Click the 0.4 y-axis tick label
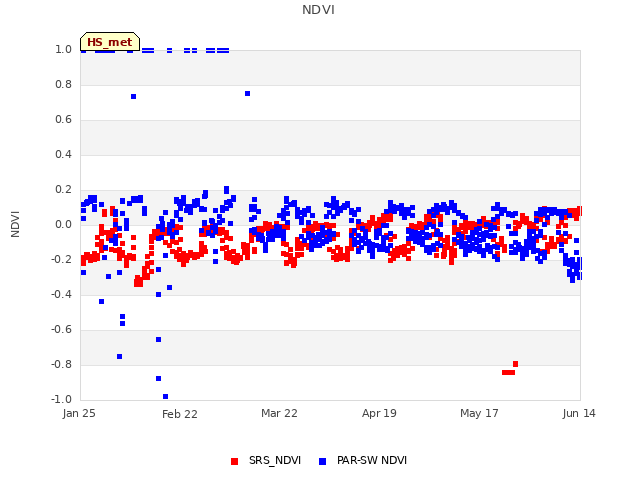 (63, 154)
